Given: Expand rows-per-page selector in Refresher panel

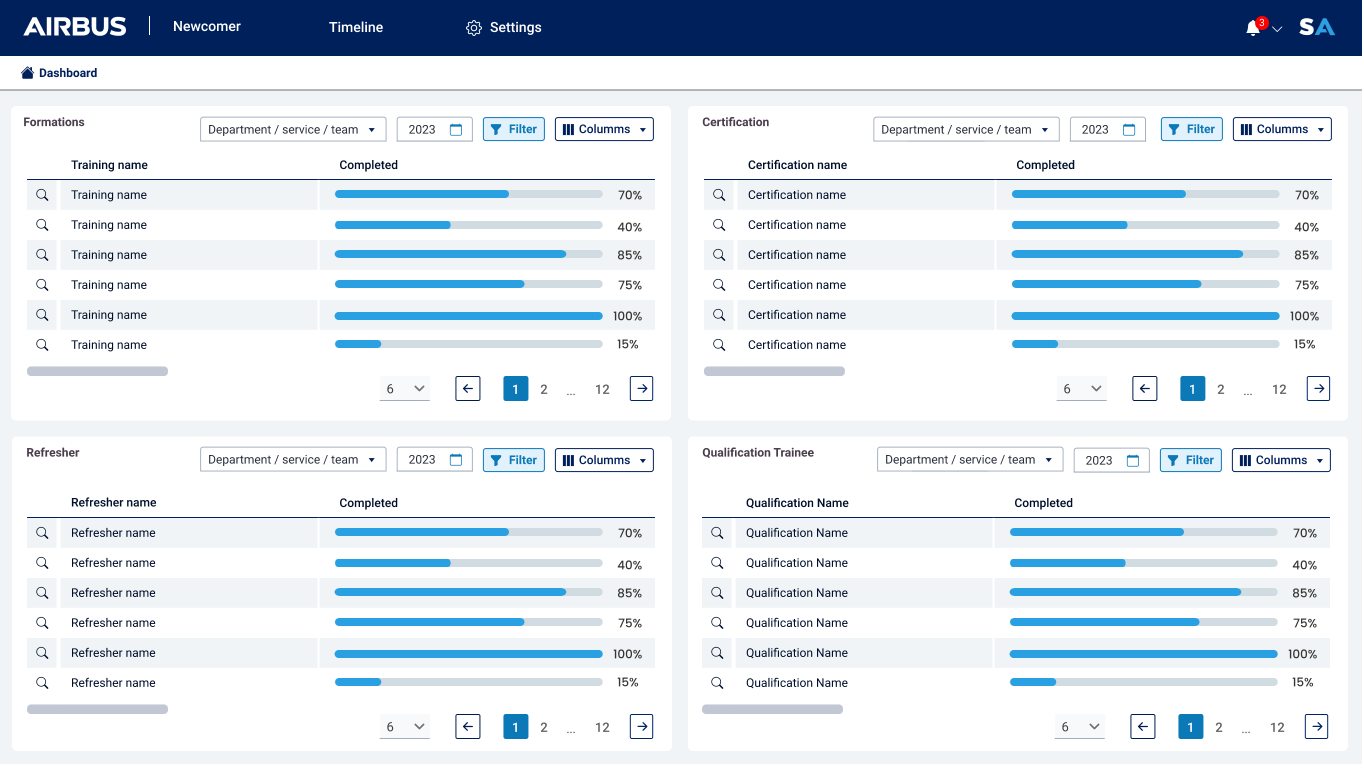Looking at the screenshot, I should pos(405,727).
